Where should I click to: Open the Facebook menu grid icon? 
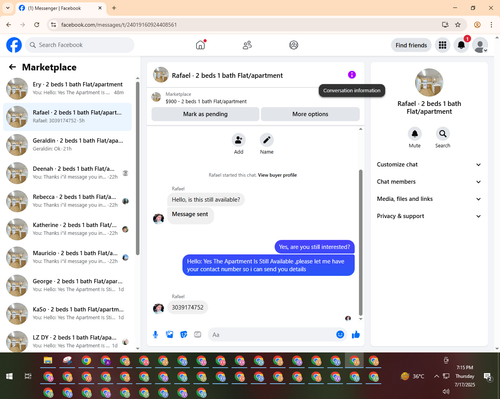pos(442,45)
